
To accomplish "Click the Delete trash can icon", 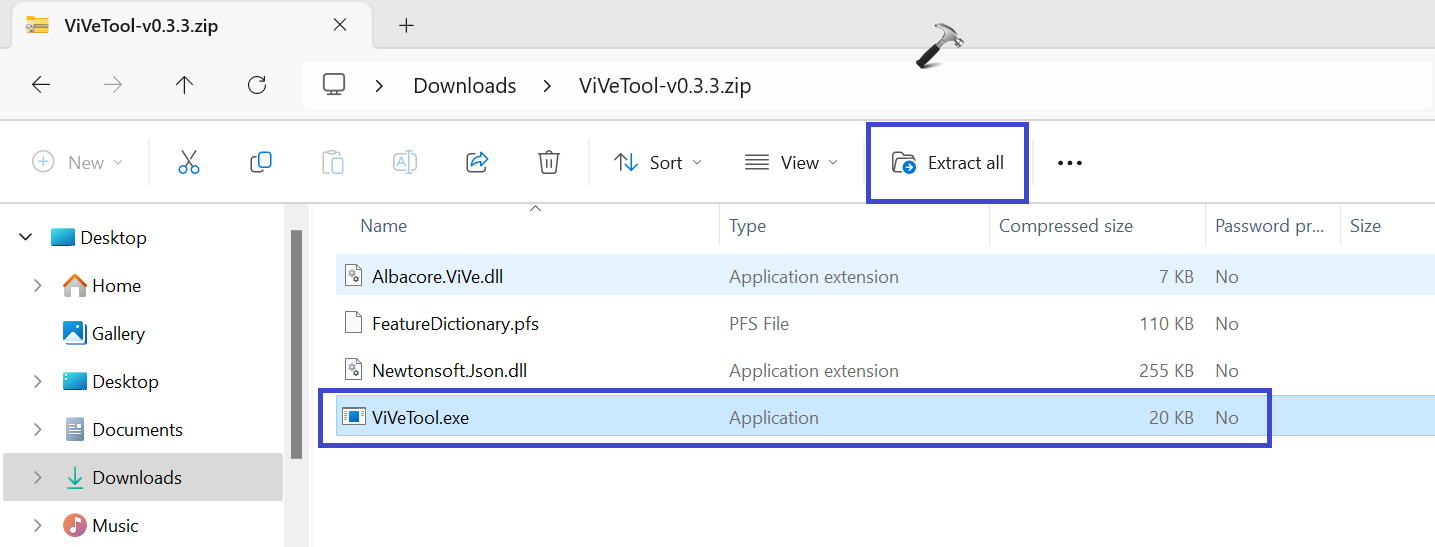I will 548,163.
